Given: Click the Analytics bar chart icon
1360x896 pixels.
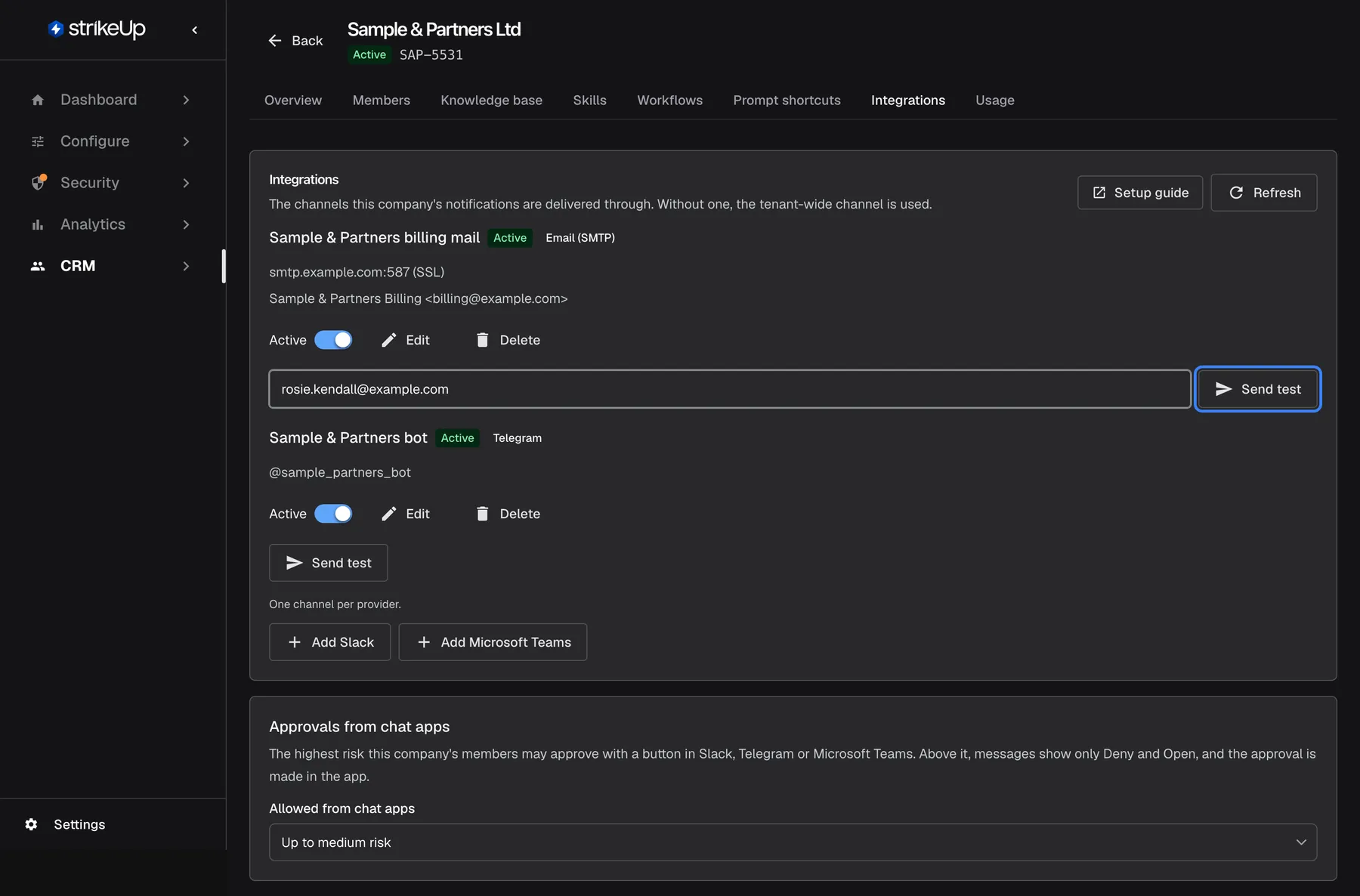Looking at the screenshot, I should (38, 224).
